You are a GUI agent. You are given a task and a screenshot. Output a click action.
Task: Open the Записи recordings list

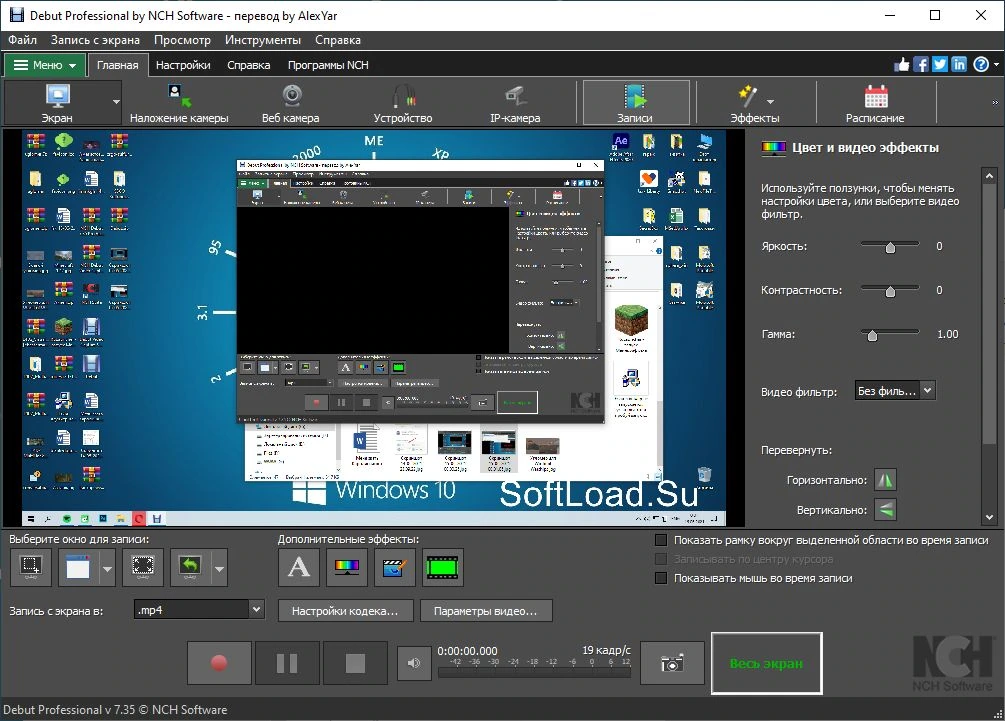point(635,103)
